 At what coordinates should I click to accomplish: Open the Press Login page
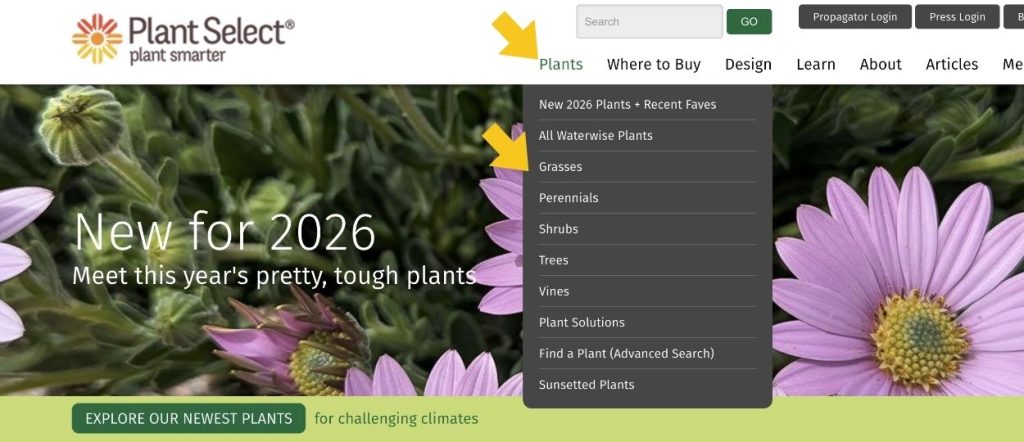pyautogui.click(x=956, y=17)
